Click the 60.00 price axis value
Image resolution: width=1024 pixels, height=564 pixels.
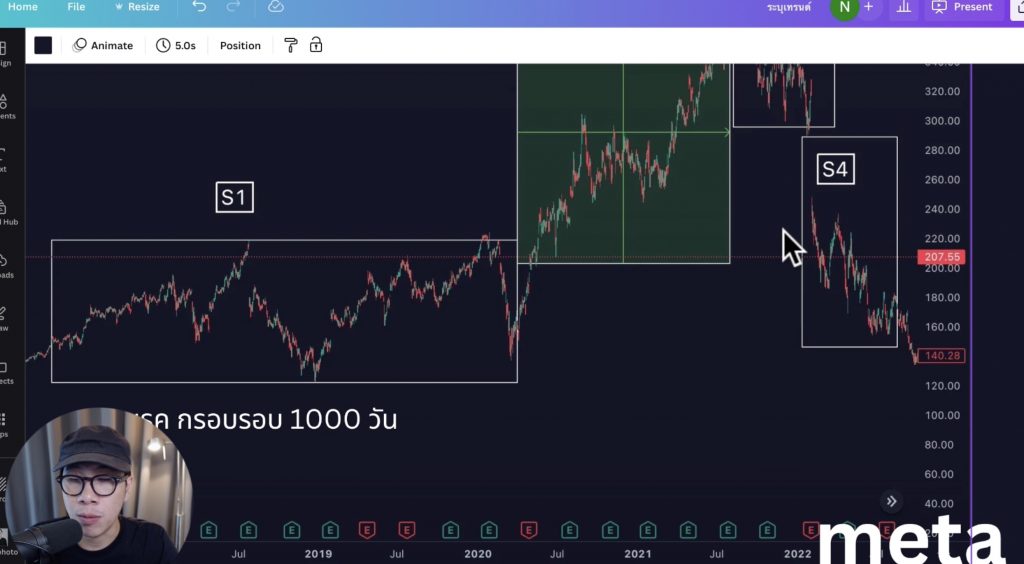click(x=939, y=474)
